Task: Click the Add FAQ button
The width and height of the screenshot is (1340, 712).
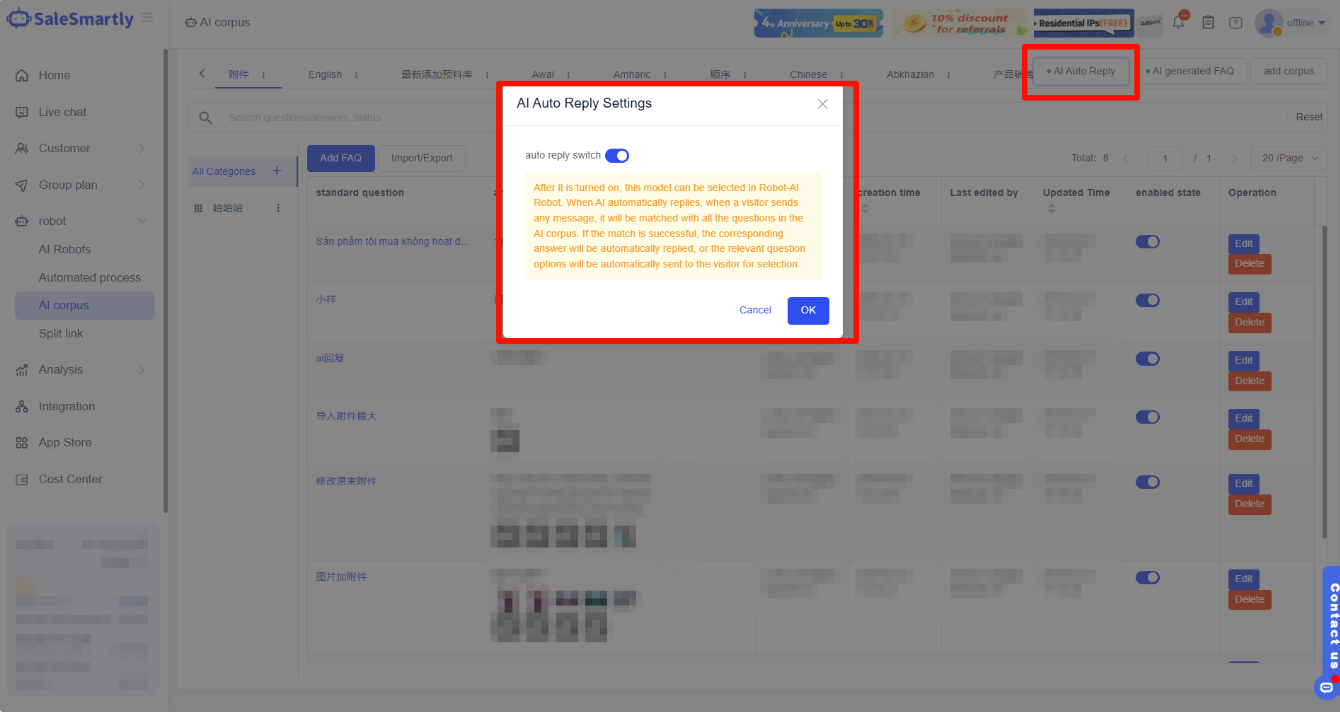Action: click(x=341, y=158)
